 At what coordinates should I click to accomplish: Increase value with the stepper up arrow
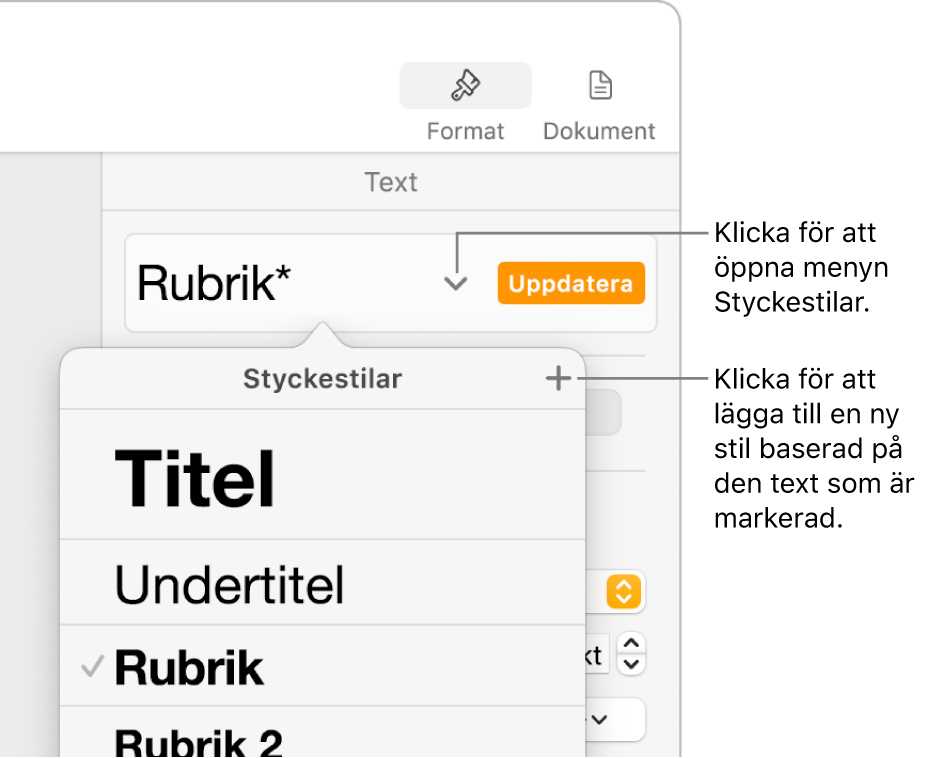pyautogui.click(x=631, y=645)
